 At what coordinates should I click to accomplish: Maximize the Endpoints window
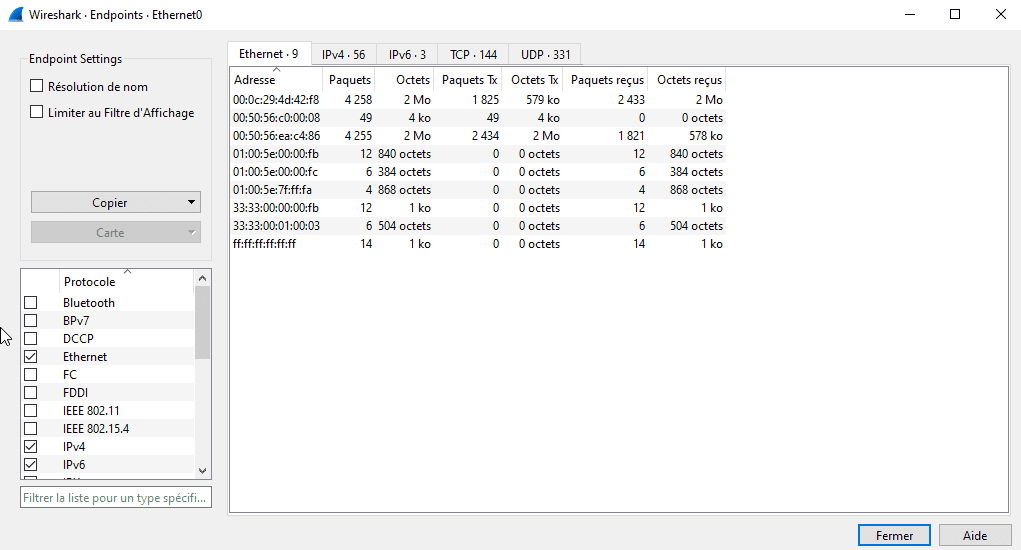955,14
